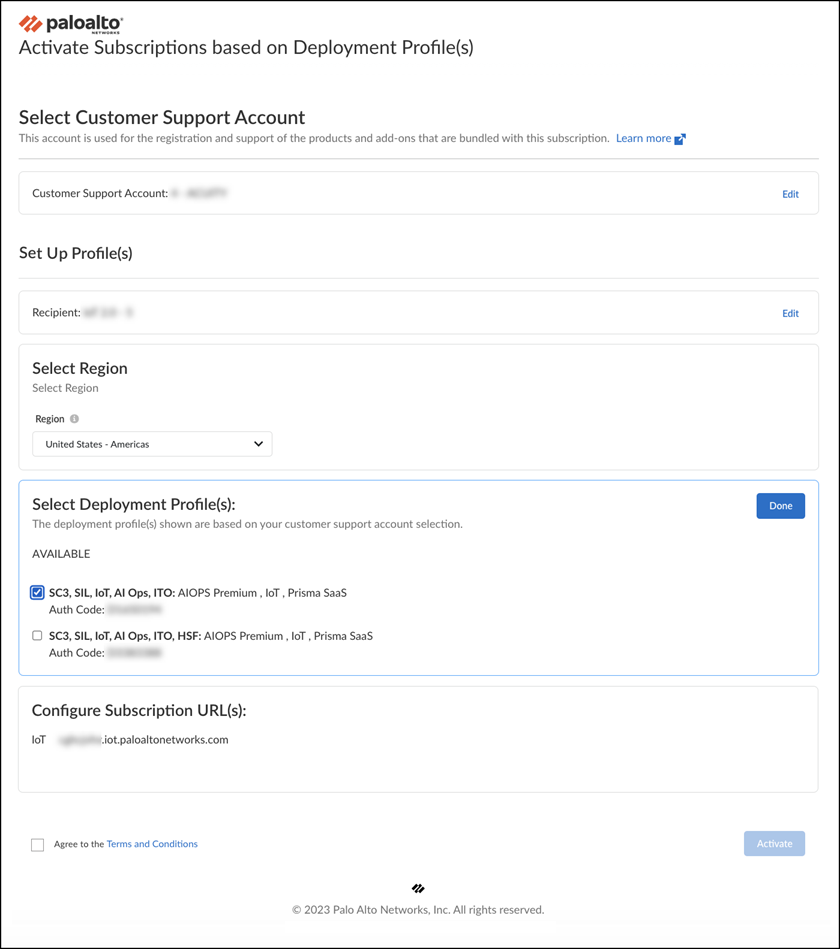Uncheck the first SC3, SIL, IoT, AI Ops, ITO profile
This screenshot has width=840, height=950.
pyautogui.click(x=37, y=593)
